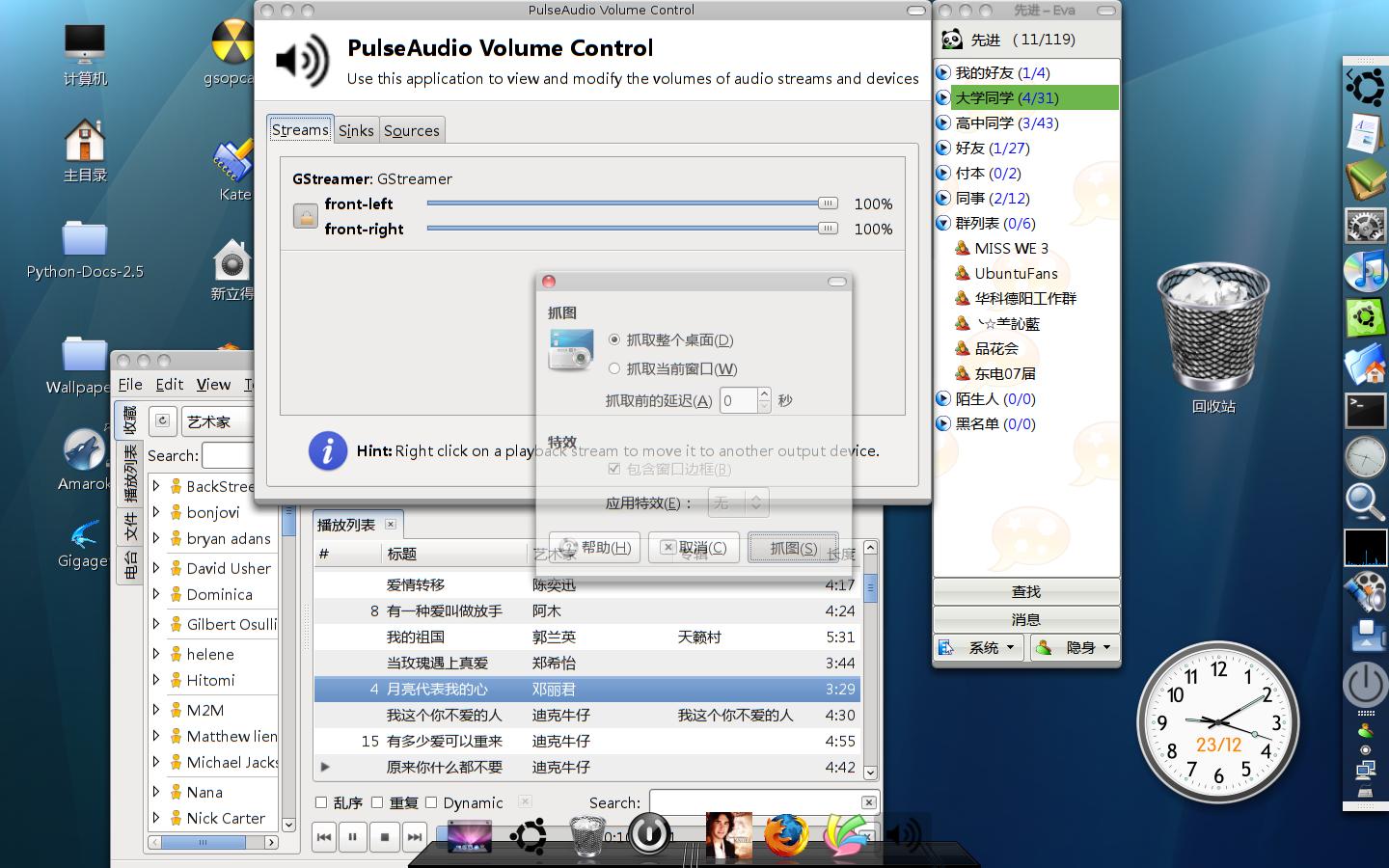Enable the 重复 repeat checkbox
The height and width of the screenshot is (868, 1389).
(377, 802)
